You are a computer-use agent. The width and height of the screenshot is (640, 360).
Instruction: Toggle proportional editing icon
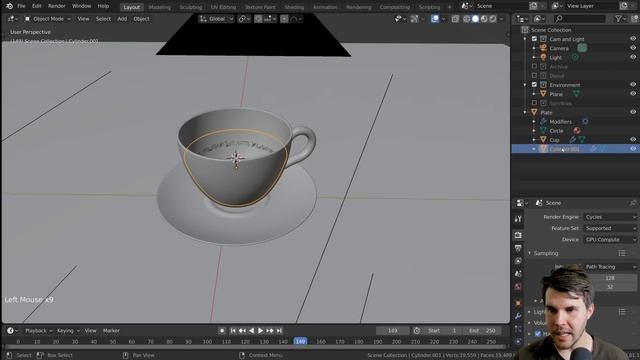click(284, 19)
